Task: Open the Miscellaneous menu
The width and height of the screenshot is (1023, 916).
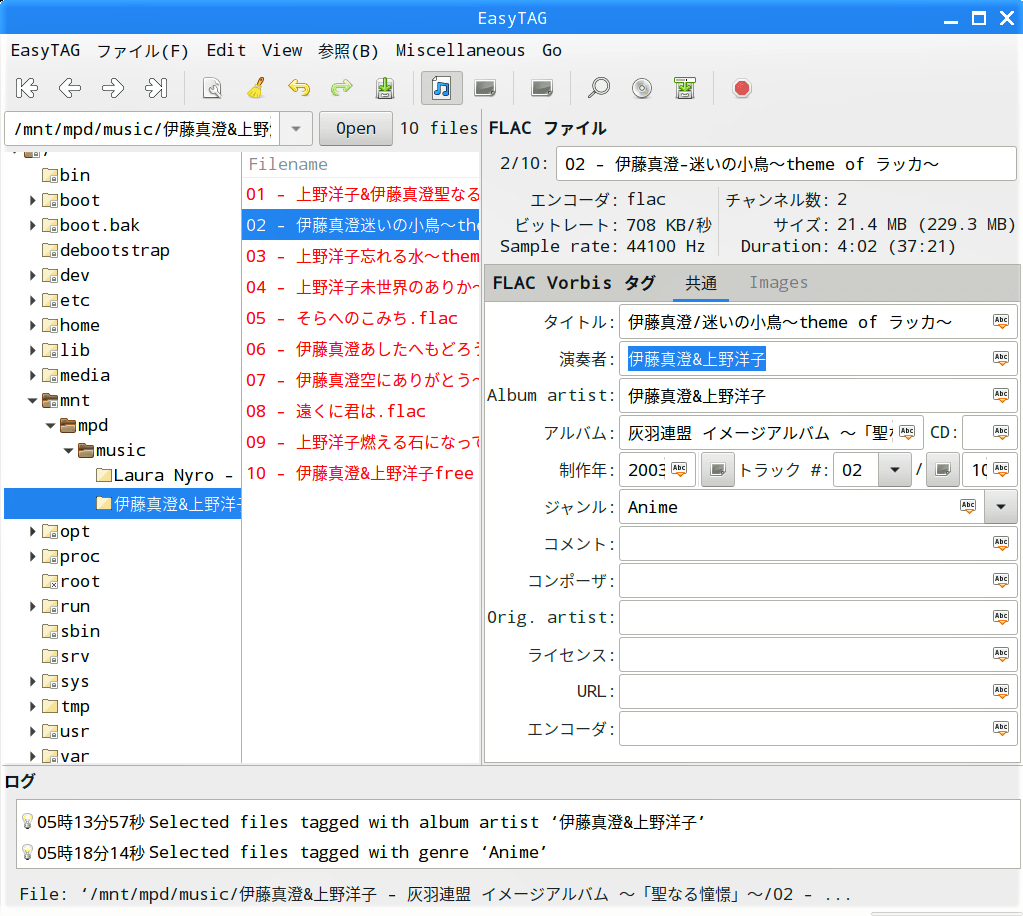Action: [x=461, y=50]
